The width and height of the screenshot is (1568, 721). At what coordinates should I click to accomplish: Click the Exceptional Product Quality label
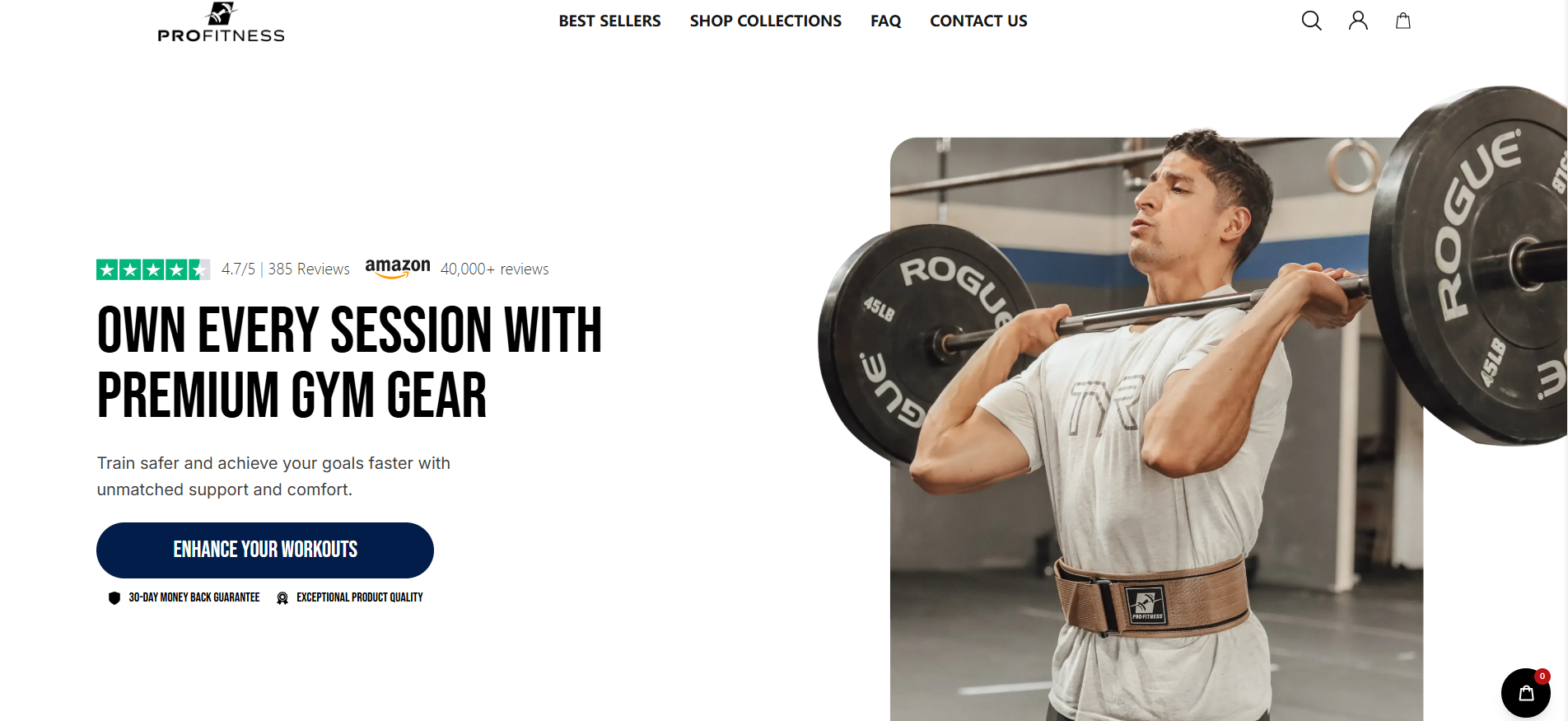(x=360, y=597)
